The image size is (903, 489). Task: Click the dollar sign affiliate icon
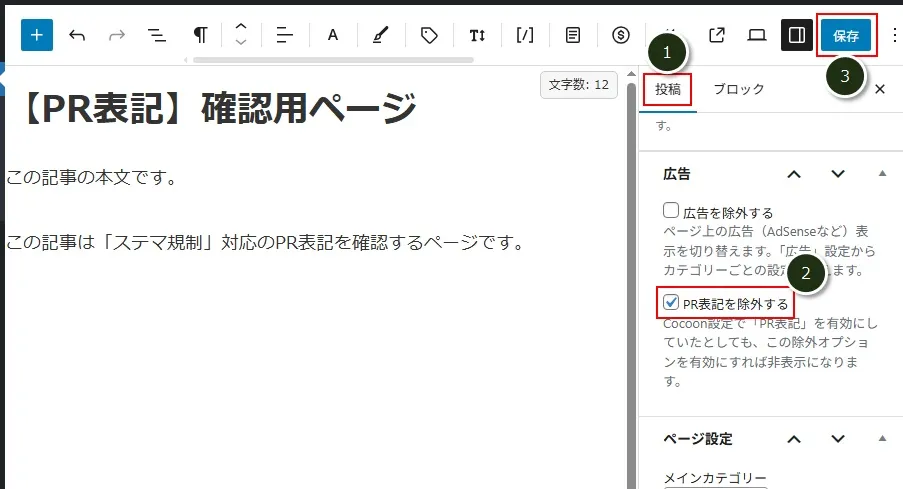click(620, 35)
